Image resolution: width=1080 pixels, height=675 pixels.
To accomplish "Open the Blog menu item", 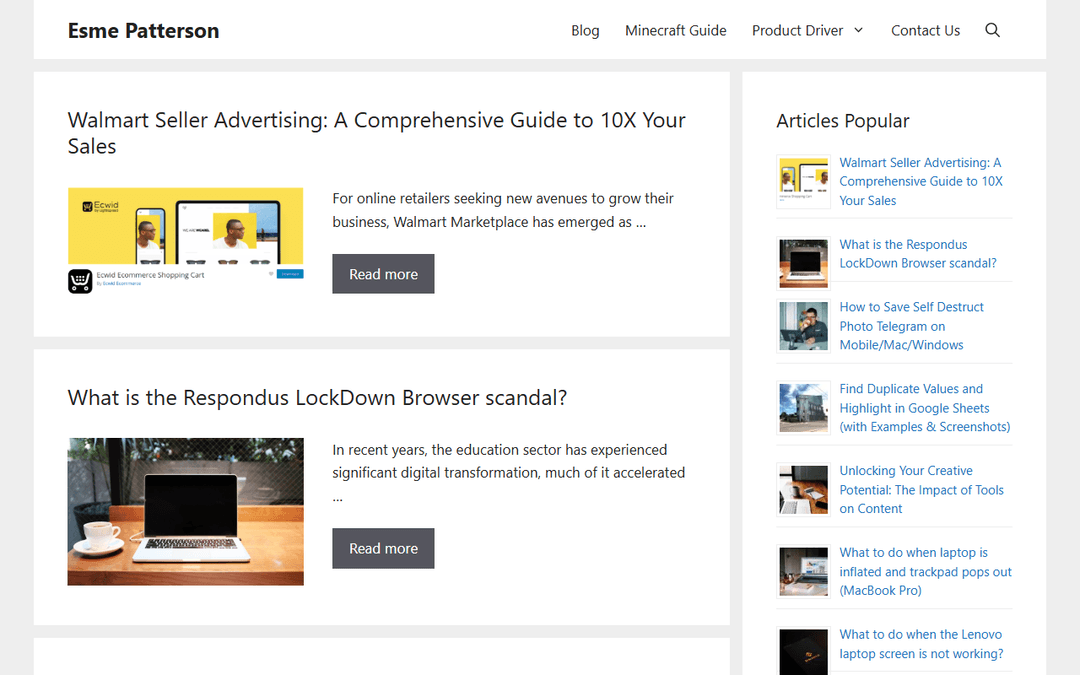I will (x=585, y=30).
